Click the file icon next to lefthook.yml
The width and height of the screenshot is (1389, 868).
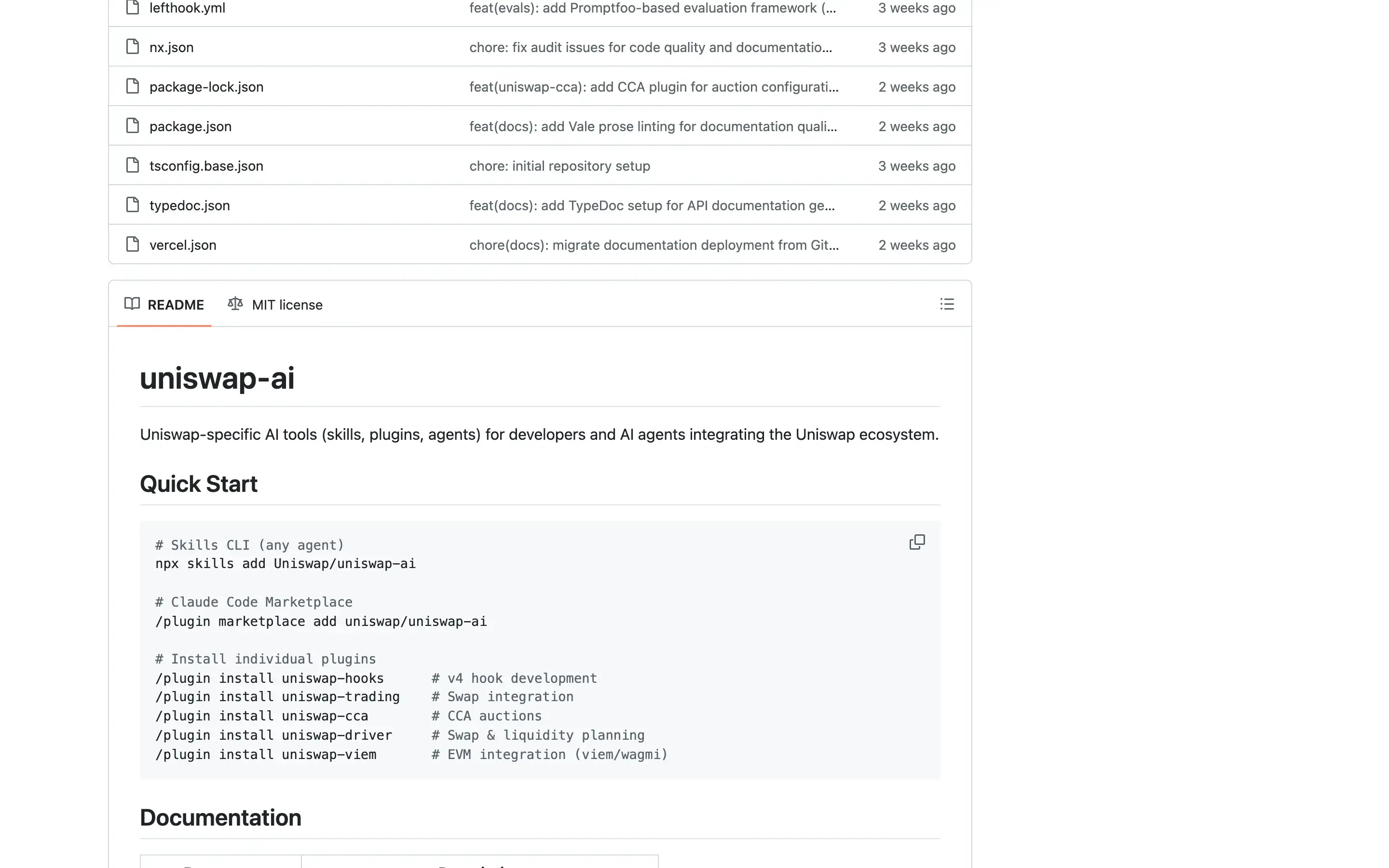click(x=132, y=7)
